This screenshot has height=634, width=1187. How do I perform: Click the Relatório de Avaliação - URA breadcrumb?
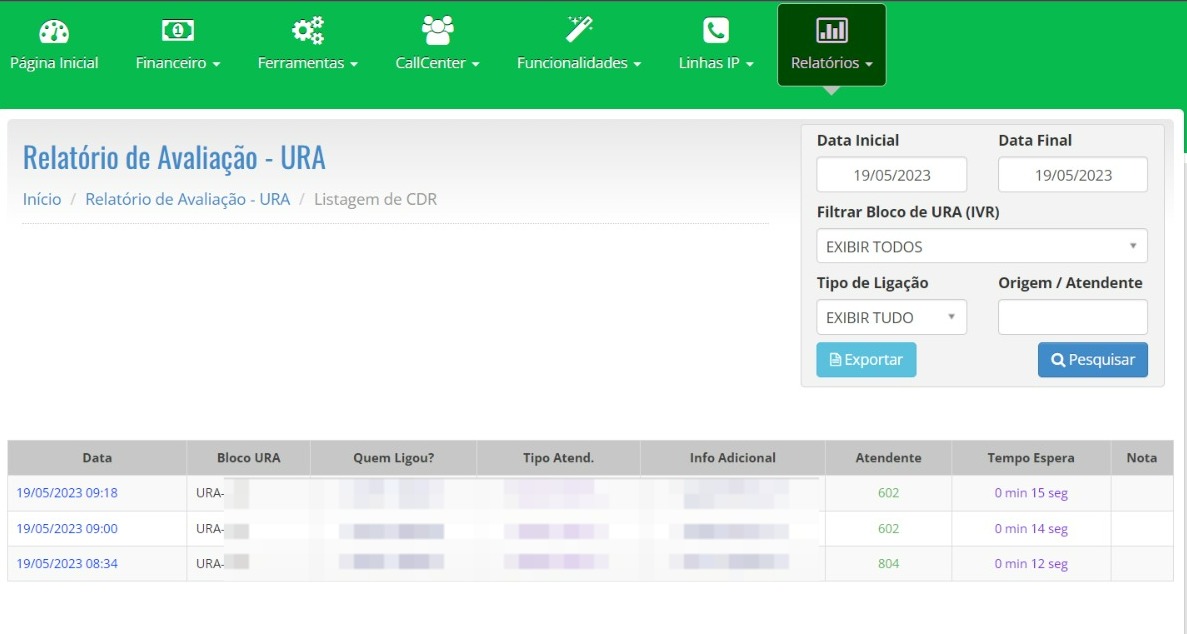(187, 199)
